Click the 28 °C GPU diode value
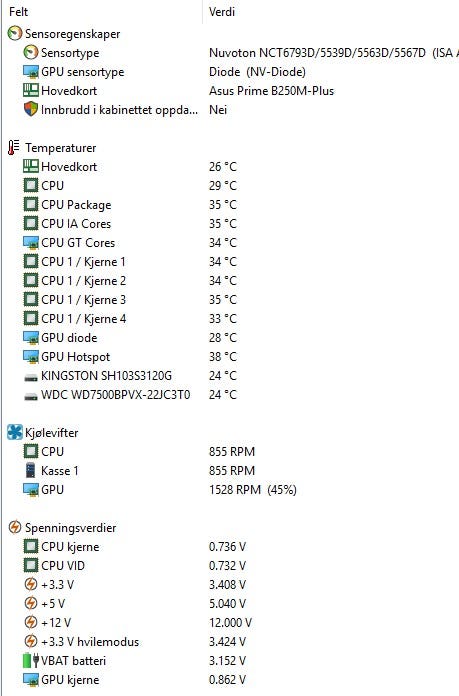The image size is (459, 696). [x=223, y=338]
